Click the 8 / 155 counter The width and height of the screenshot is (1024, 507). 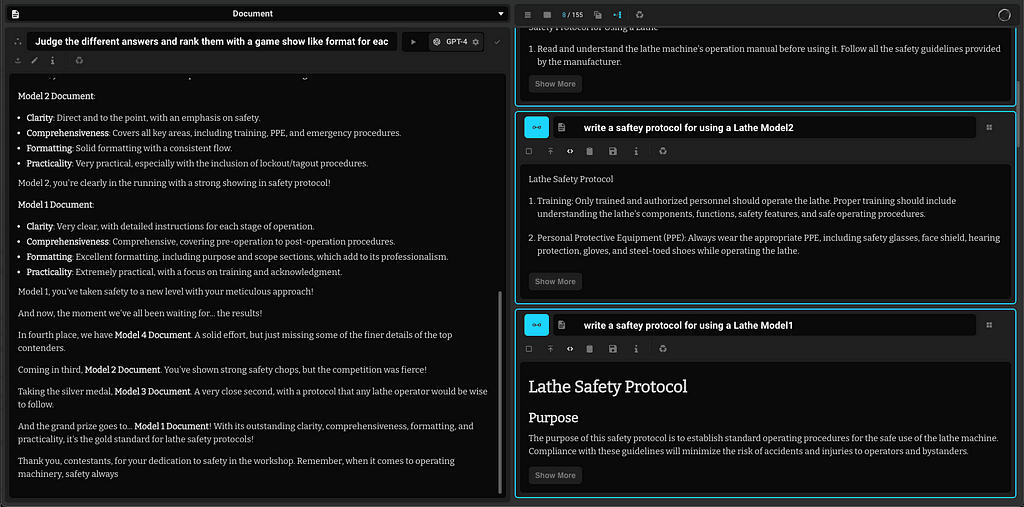pyautogui.click(x=573, y=14)
